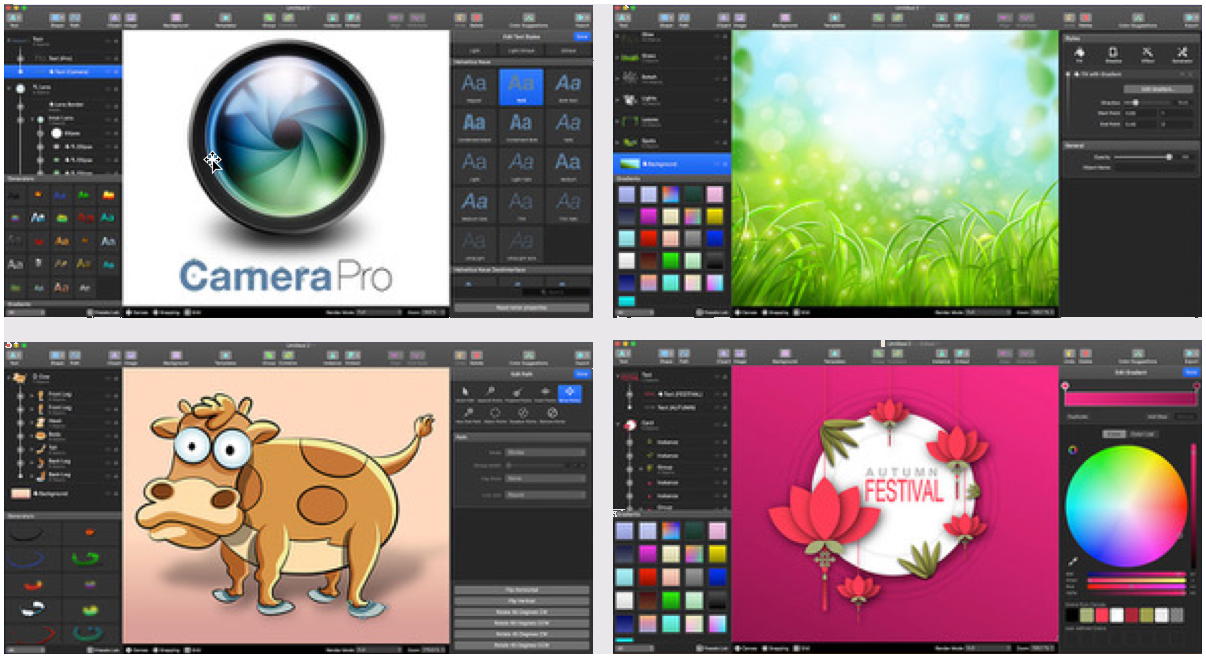Click Duplicate in Edit Gradient panel
1206x658 pixels.
pos(1077,416)
